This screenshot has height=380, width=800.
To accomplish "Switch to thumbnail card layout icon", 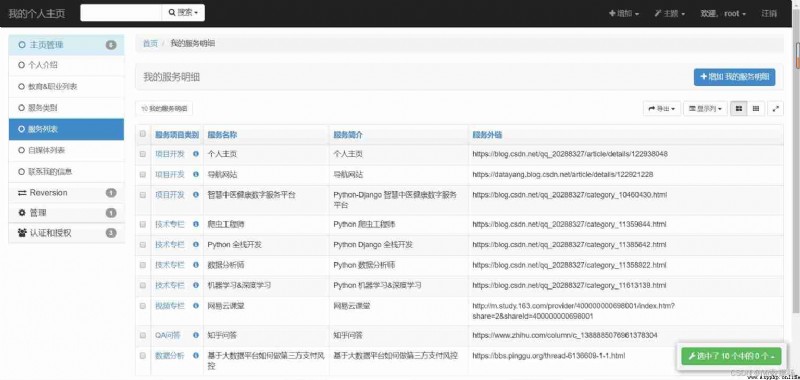I will tap(739, 109).
